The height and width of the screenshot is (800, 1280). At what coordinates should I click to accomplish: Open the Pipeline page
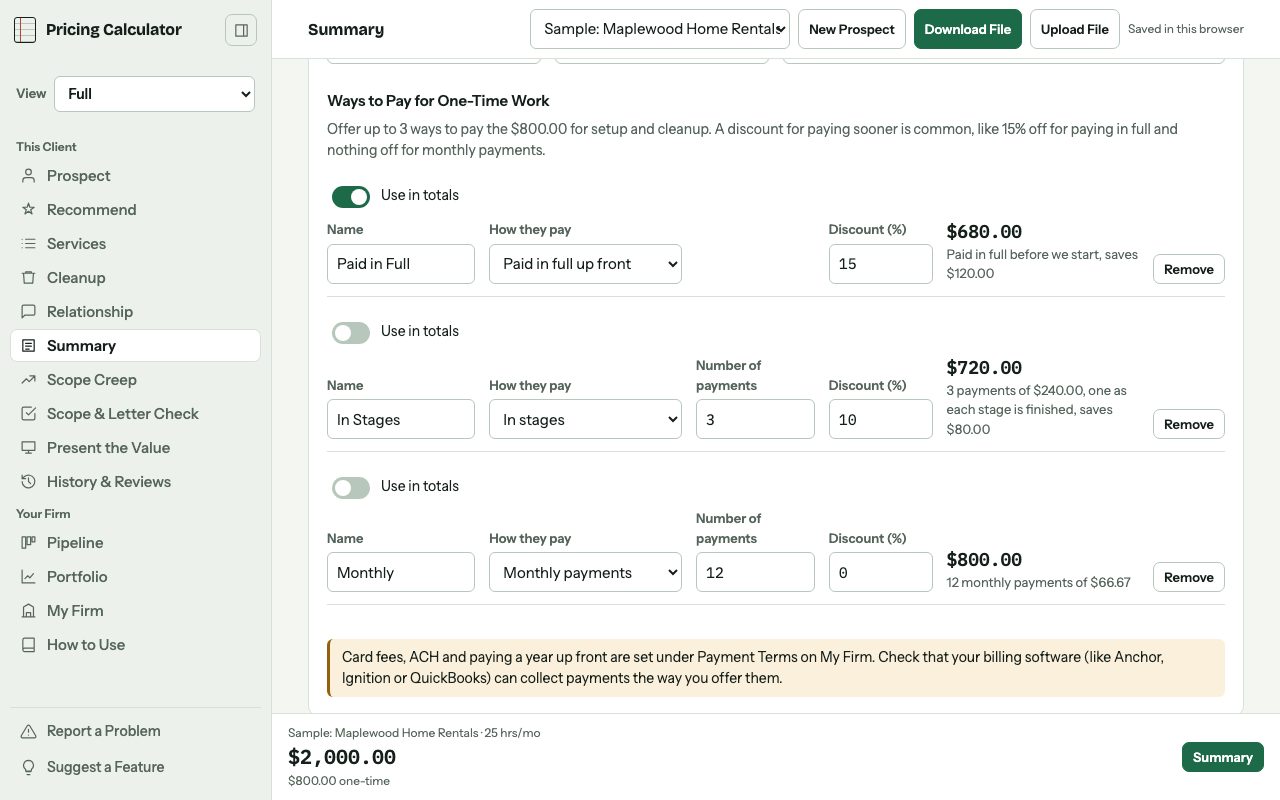click(135, 543)
